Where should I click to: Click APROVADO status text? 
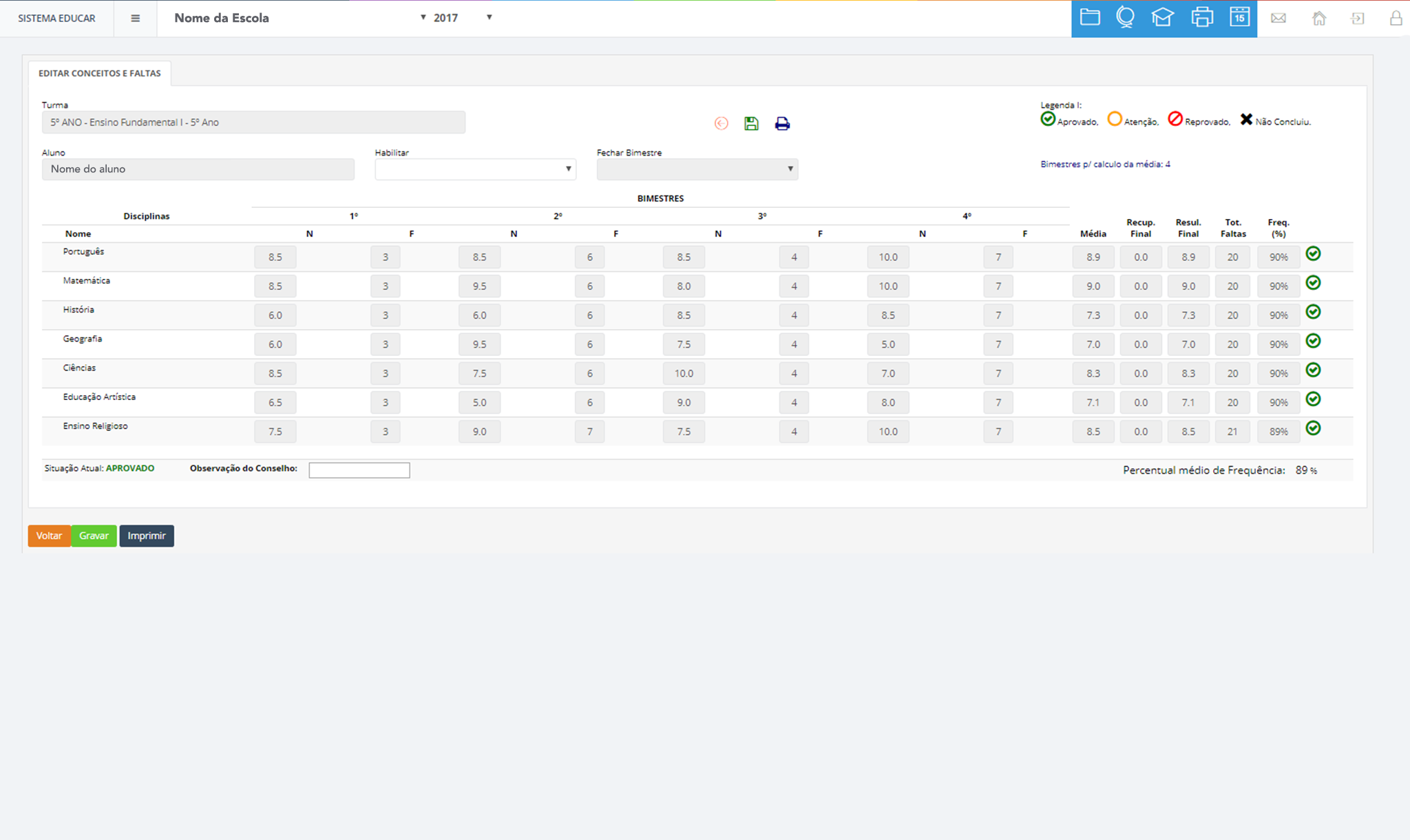click(130, 468)
